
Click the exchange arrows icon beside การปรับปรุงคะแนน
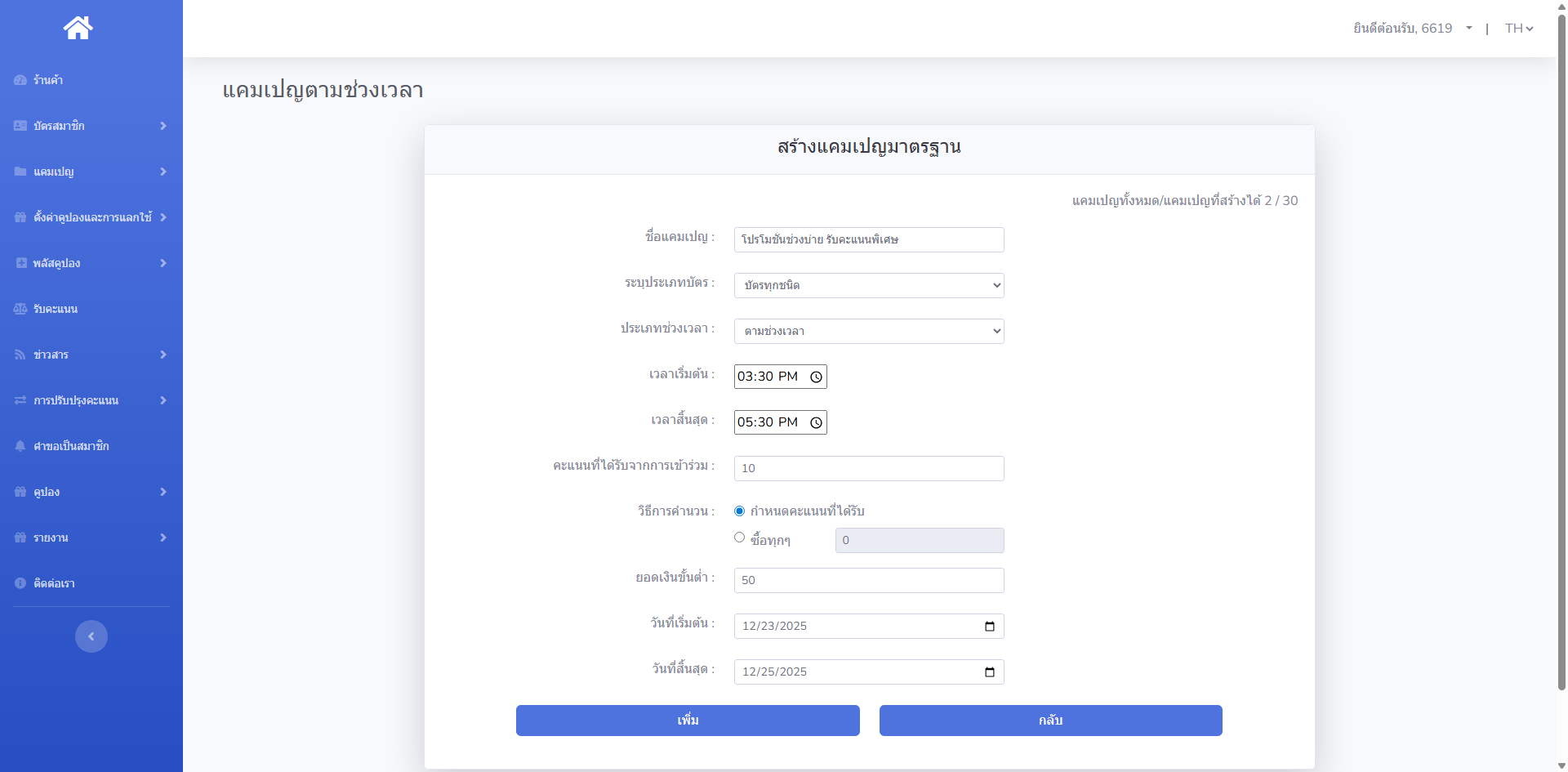(20, 400)
